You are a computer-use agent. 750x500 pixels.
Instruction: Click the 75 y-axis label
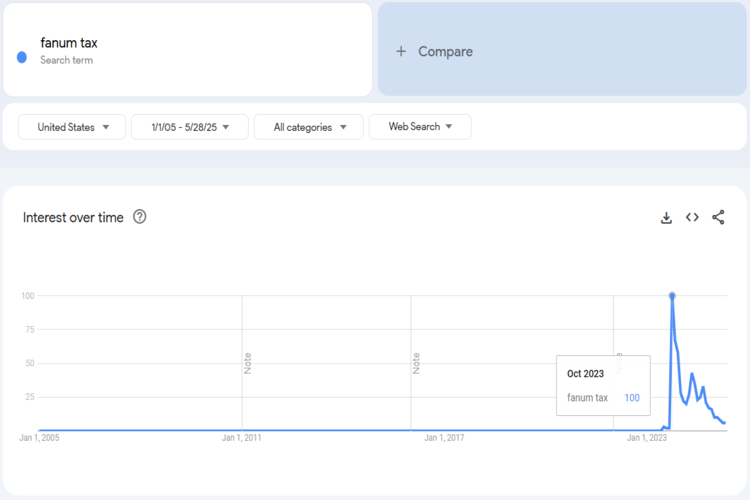(30, 329)
